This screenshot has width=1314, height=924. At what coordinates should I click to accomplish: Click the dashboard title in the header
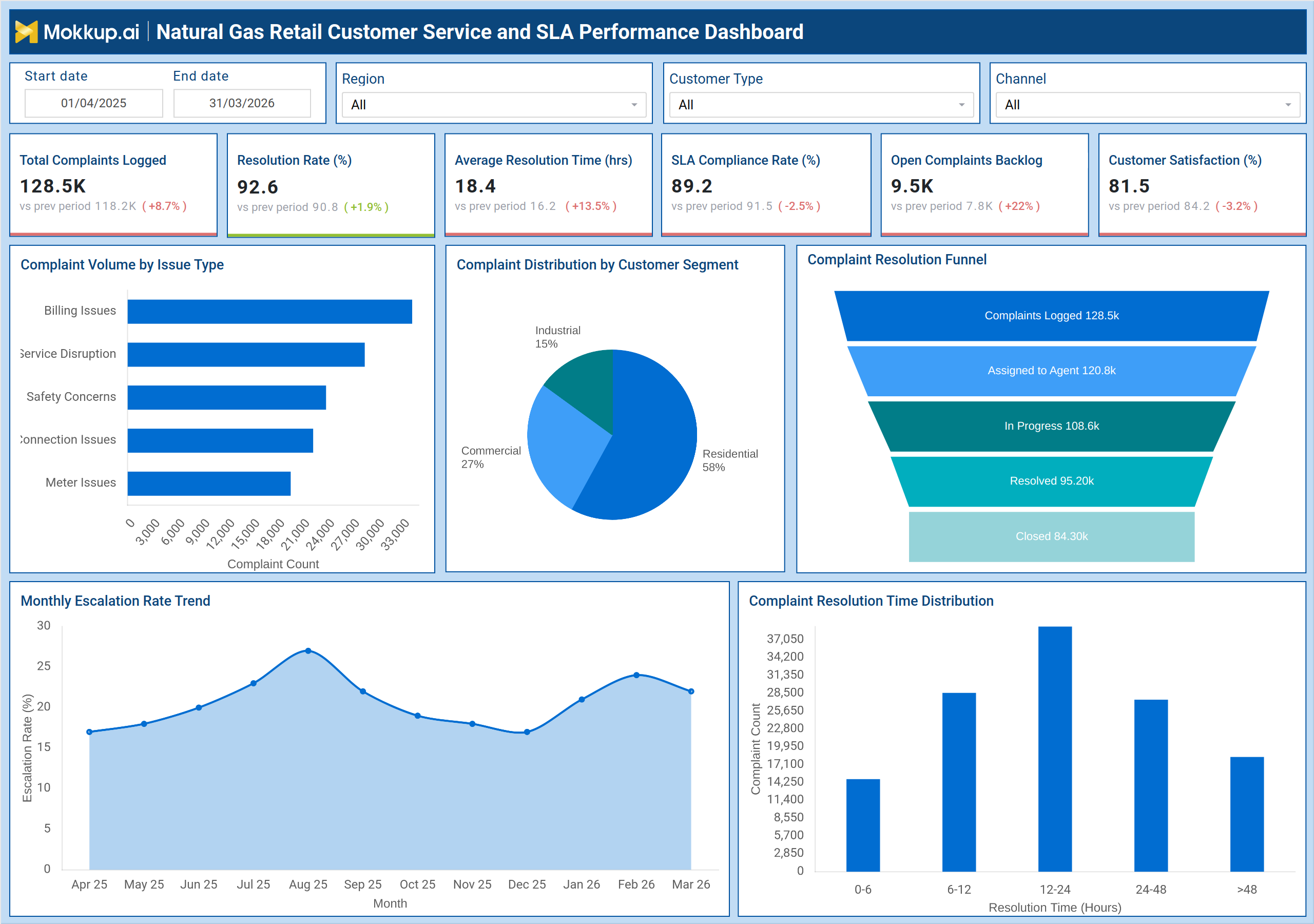[x=479, y=31]
